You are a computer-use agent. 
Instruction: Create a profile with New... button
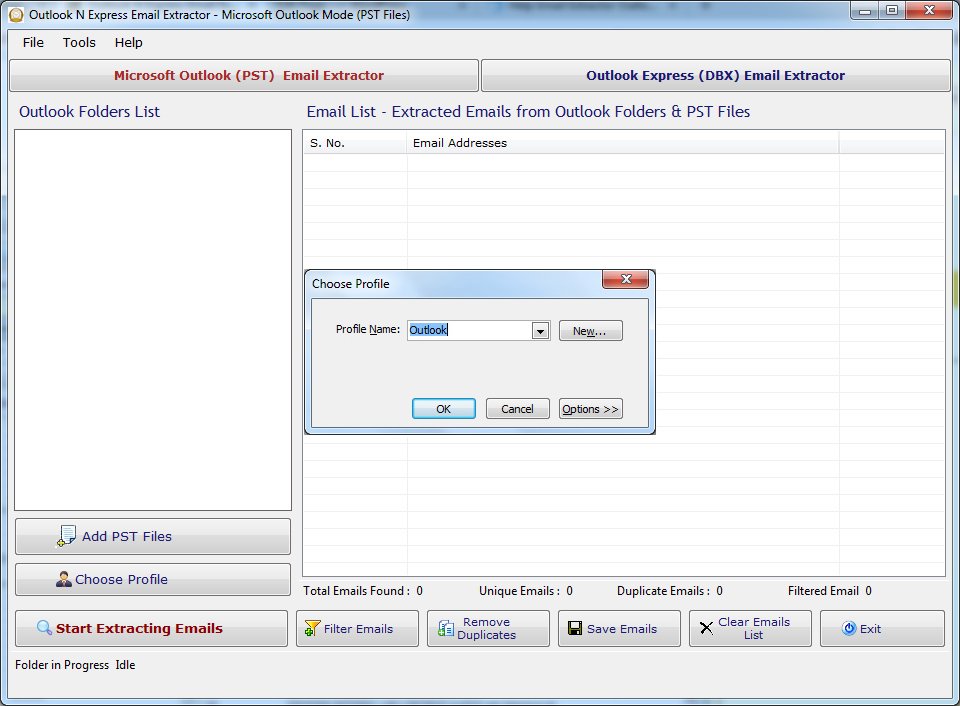pos(590,331)
